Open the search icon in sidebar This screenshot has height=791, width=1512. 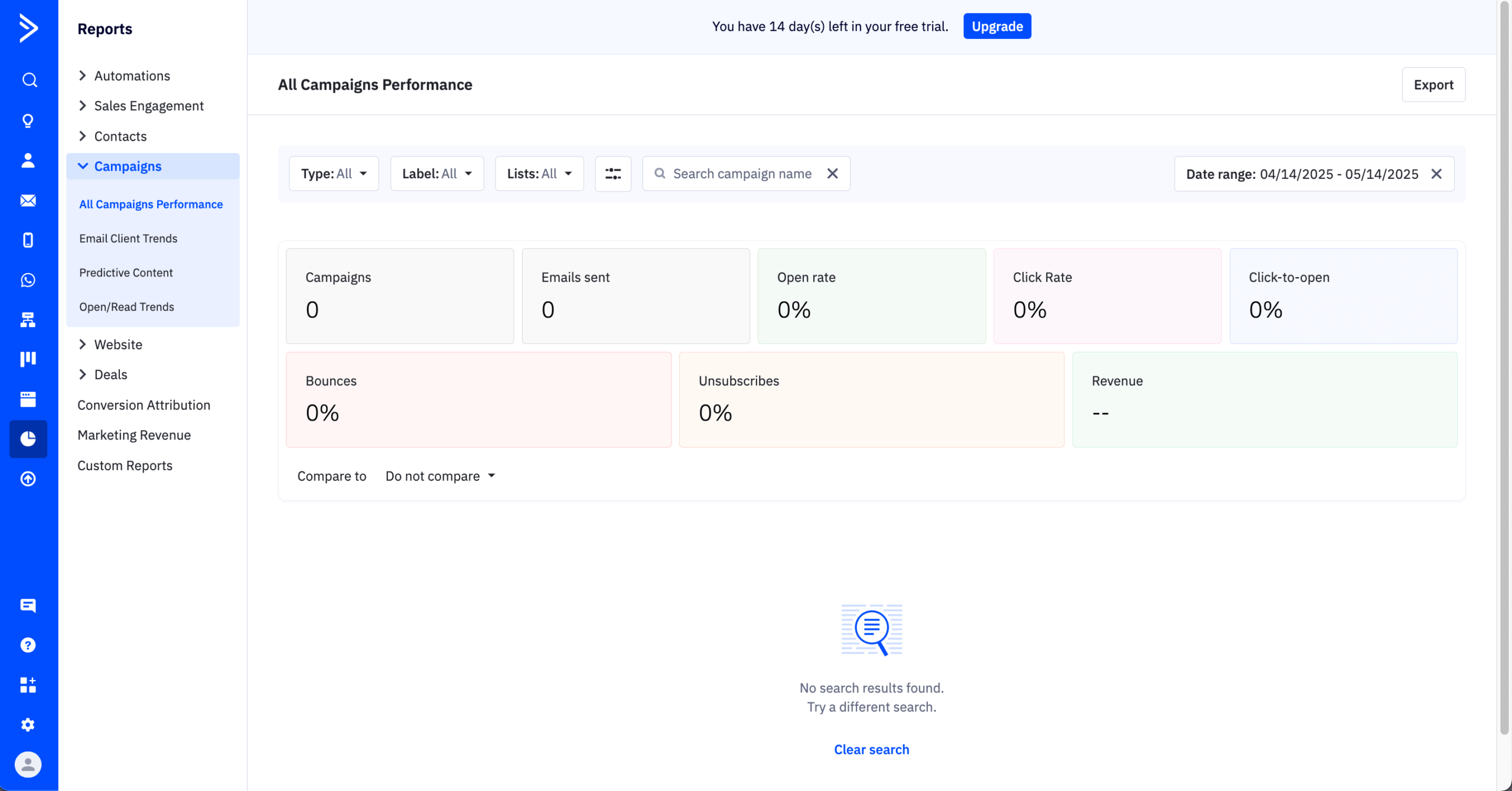click(28, 80)
